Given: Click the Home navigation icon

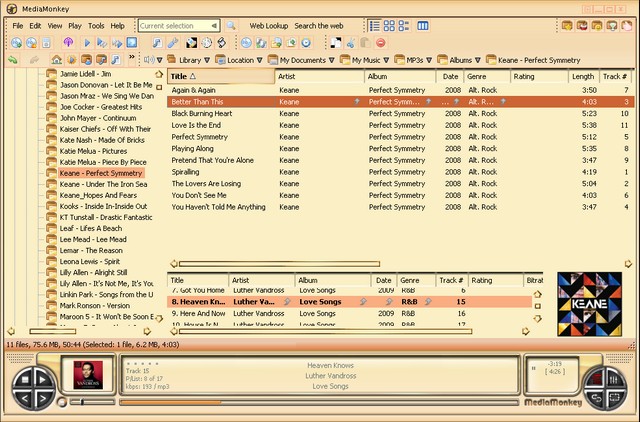Looking at the screenshot, I should [57, 60].
